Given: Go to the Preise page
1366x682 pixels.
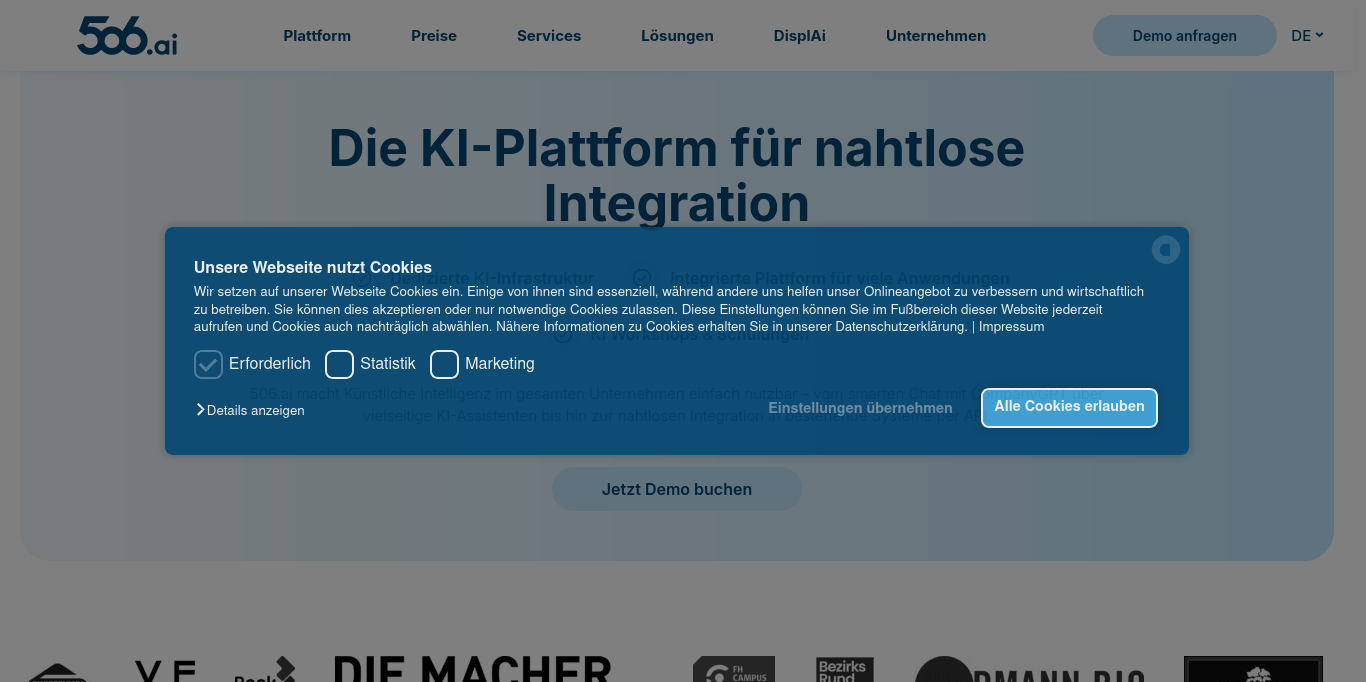Looking at the screenshot, I should pos(433,36).
